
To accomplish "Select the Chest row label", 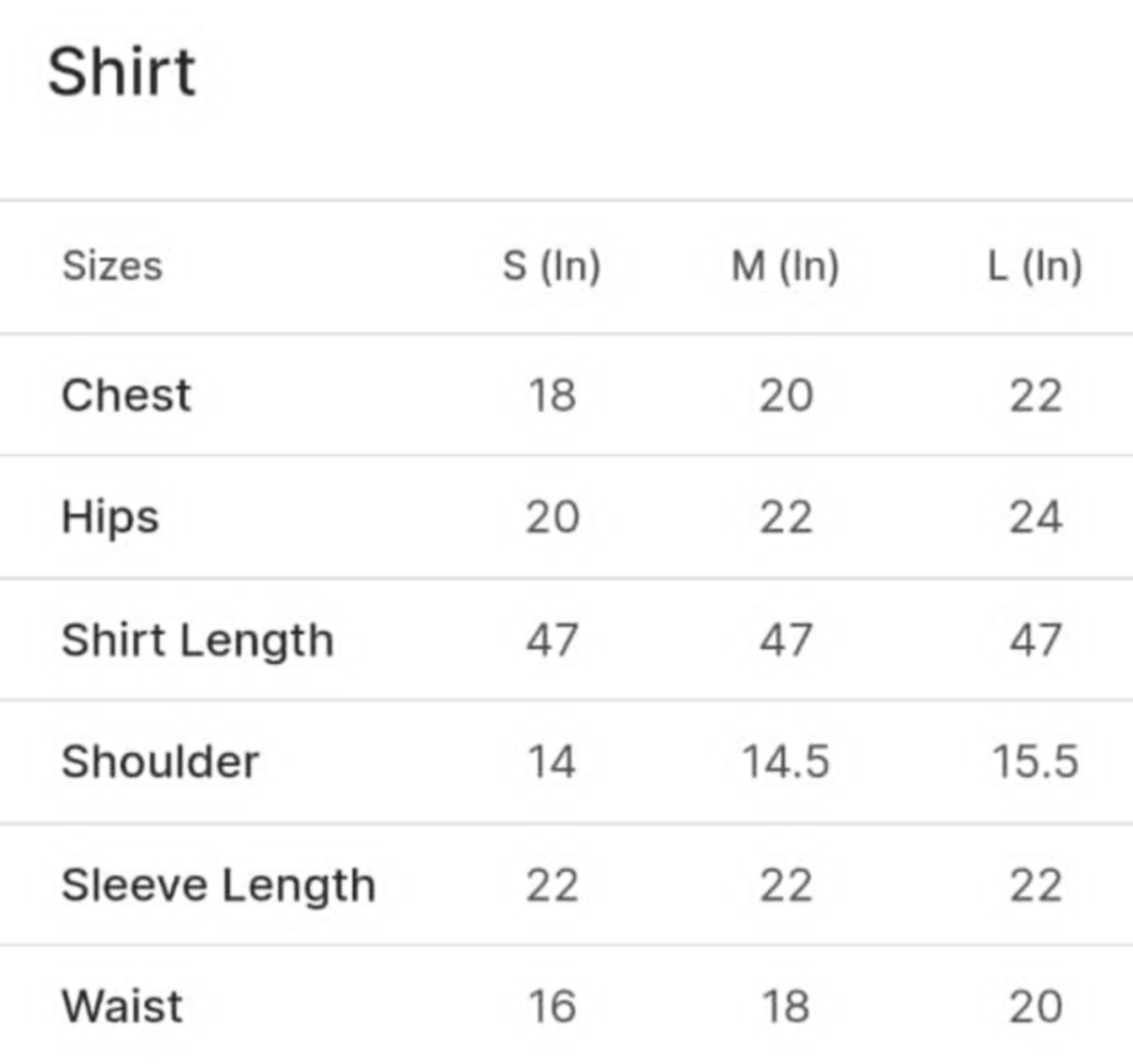I will click(126, 395).
